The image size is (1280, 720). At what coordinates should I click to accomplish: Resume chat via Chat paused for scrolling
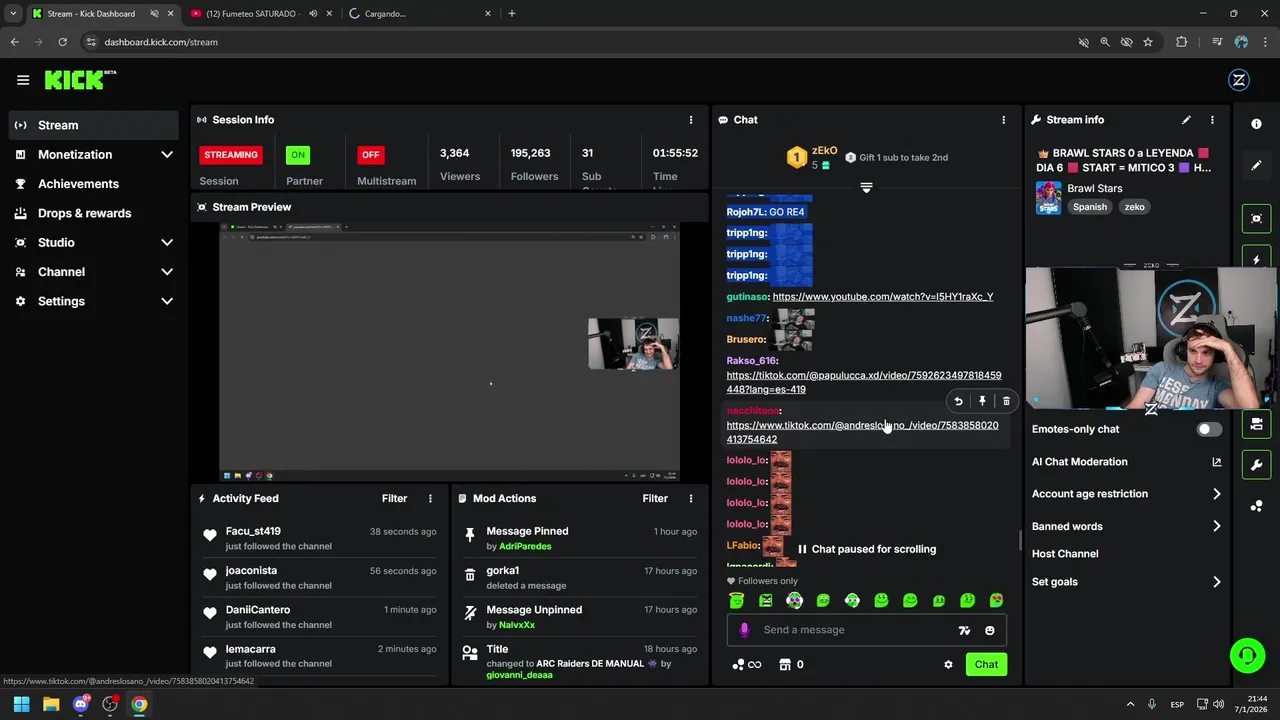click(866, 549)
